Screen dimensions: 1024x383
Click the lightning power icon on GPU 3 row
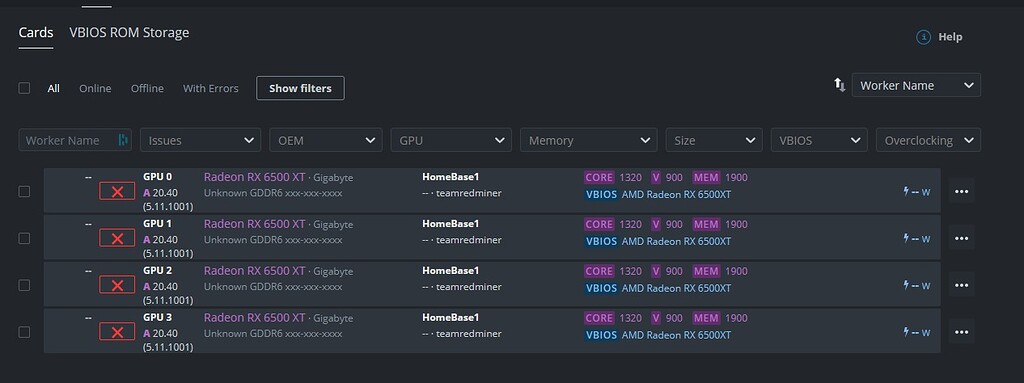coord(906,333)
